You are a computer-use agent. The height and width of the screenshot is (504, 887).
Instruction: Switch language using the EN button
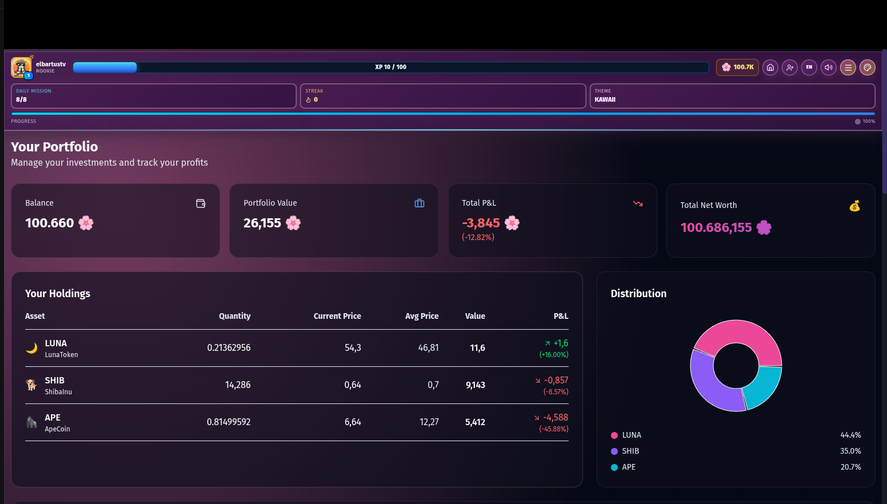(x=809, y=67)
